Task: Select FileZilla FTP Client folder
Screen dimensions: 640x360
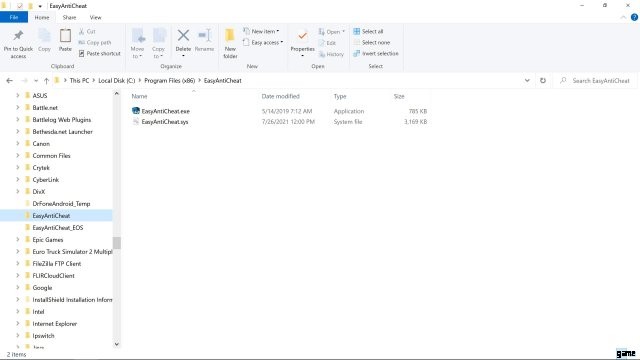Action: pos(57,264)
